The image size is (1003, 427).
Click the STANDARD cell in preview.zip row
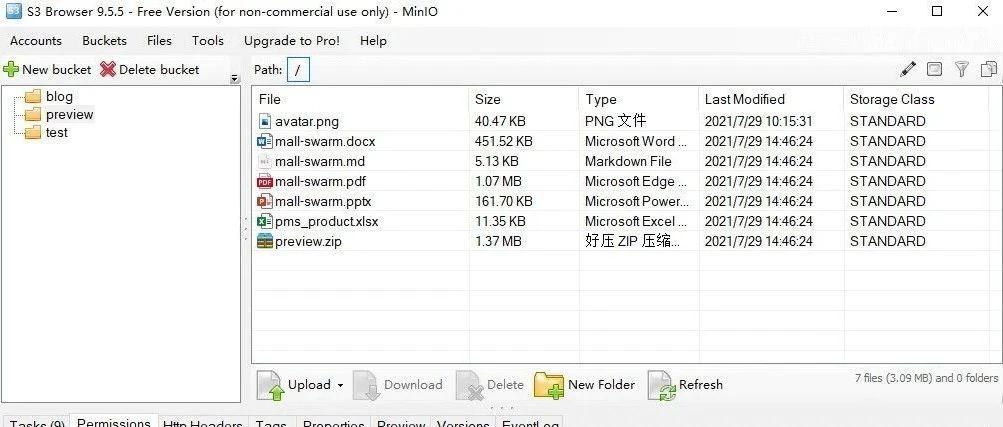887,242
